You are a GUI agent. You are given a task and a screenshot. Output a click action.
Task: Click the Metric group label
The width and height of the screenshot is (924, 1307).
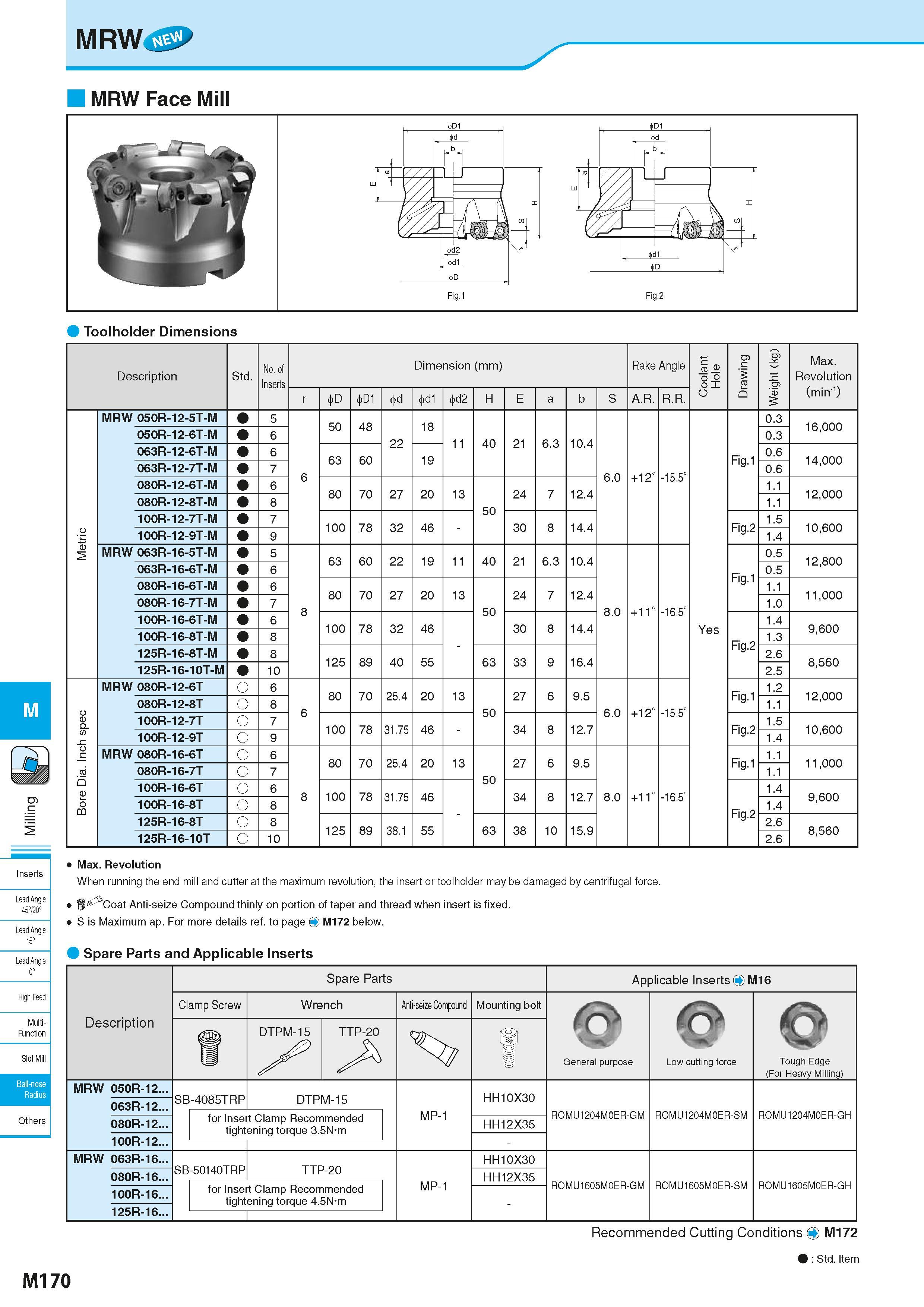click(82, 544)
